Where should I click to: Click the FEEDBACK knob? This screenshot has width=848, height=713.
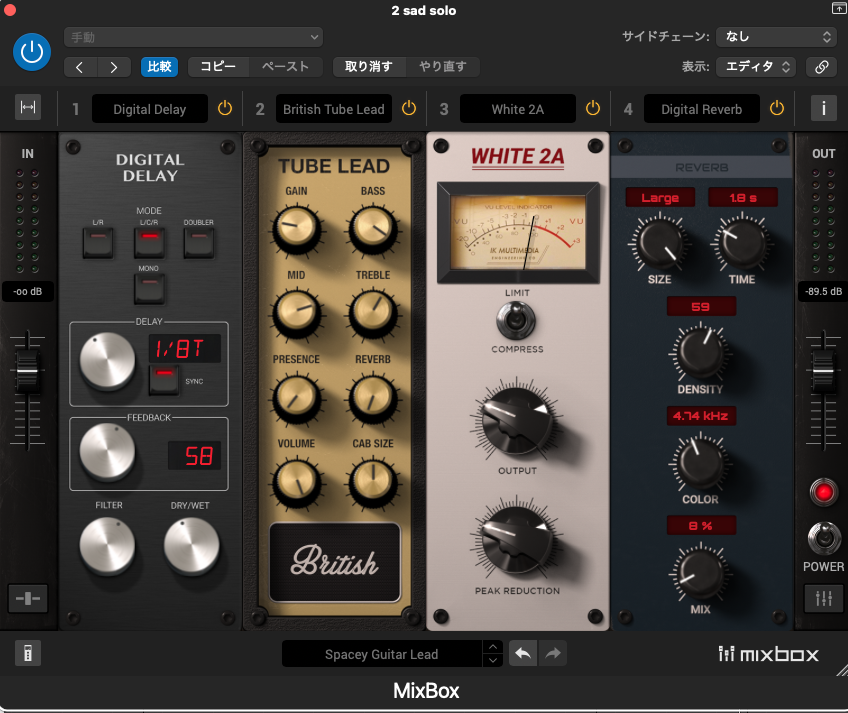pos(107,452)
